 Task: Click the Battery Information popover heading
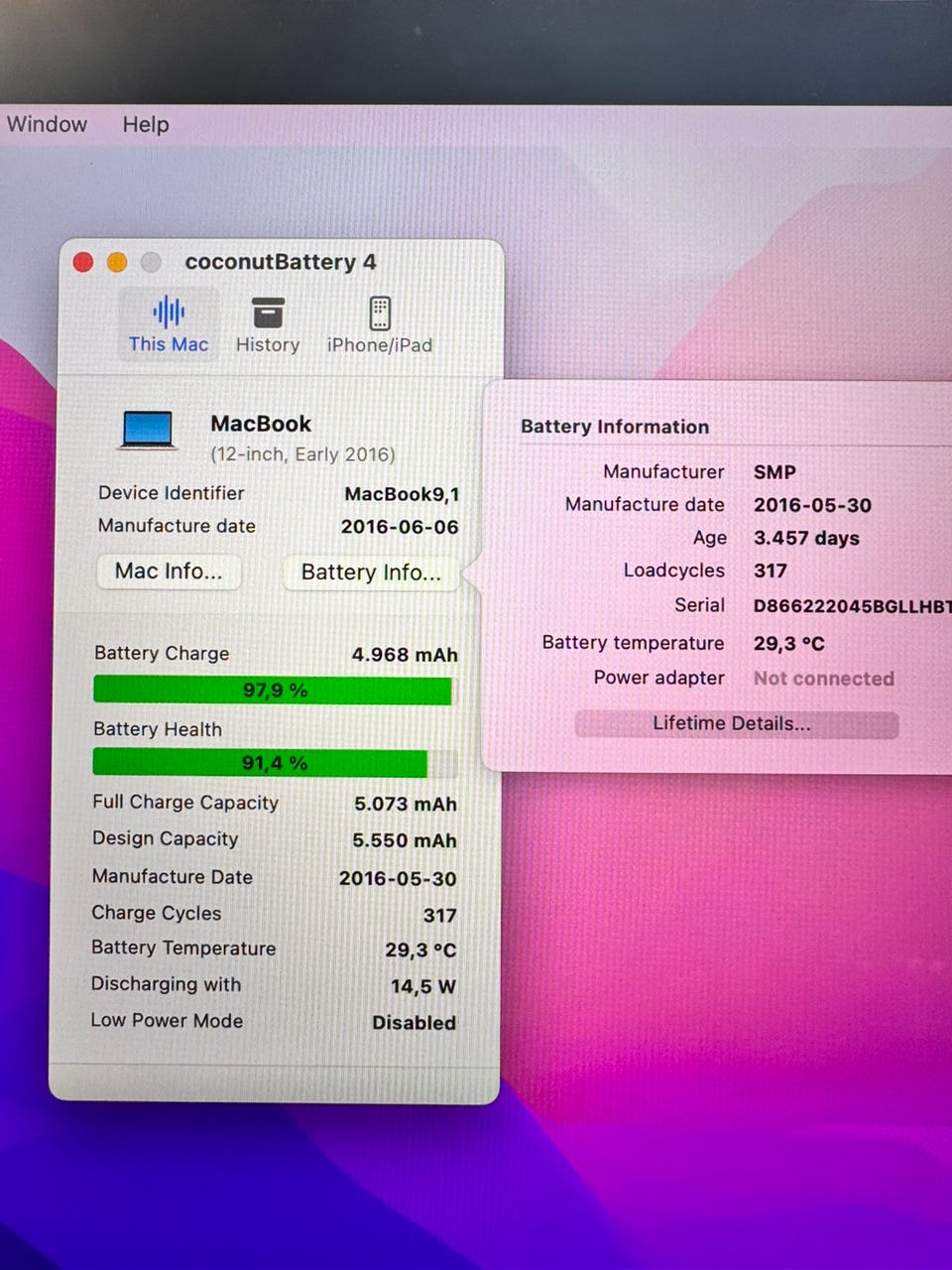click(x=615, y=427)
